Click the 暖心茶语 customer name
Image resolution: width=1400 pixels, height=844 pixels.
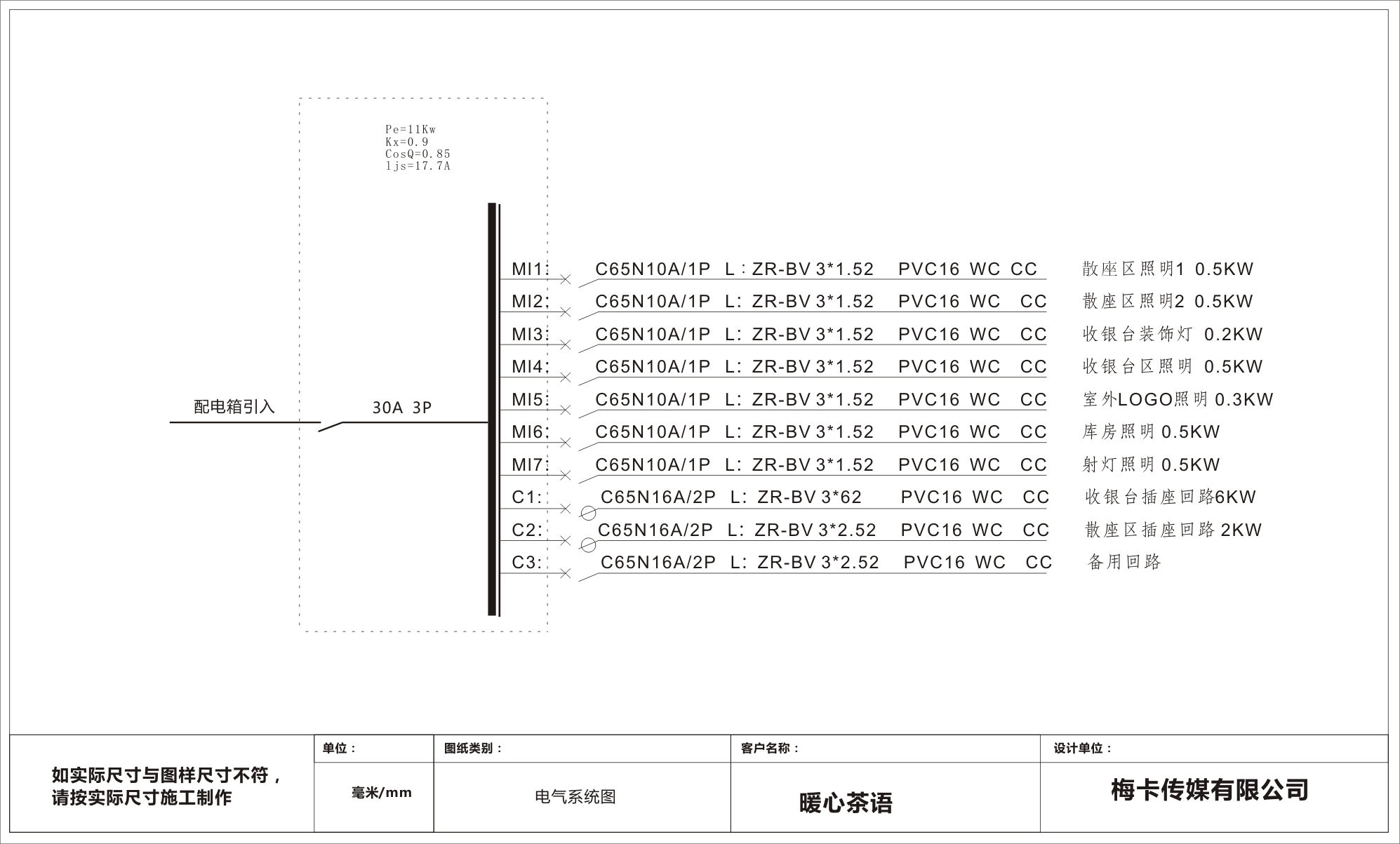pos(846,803)
